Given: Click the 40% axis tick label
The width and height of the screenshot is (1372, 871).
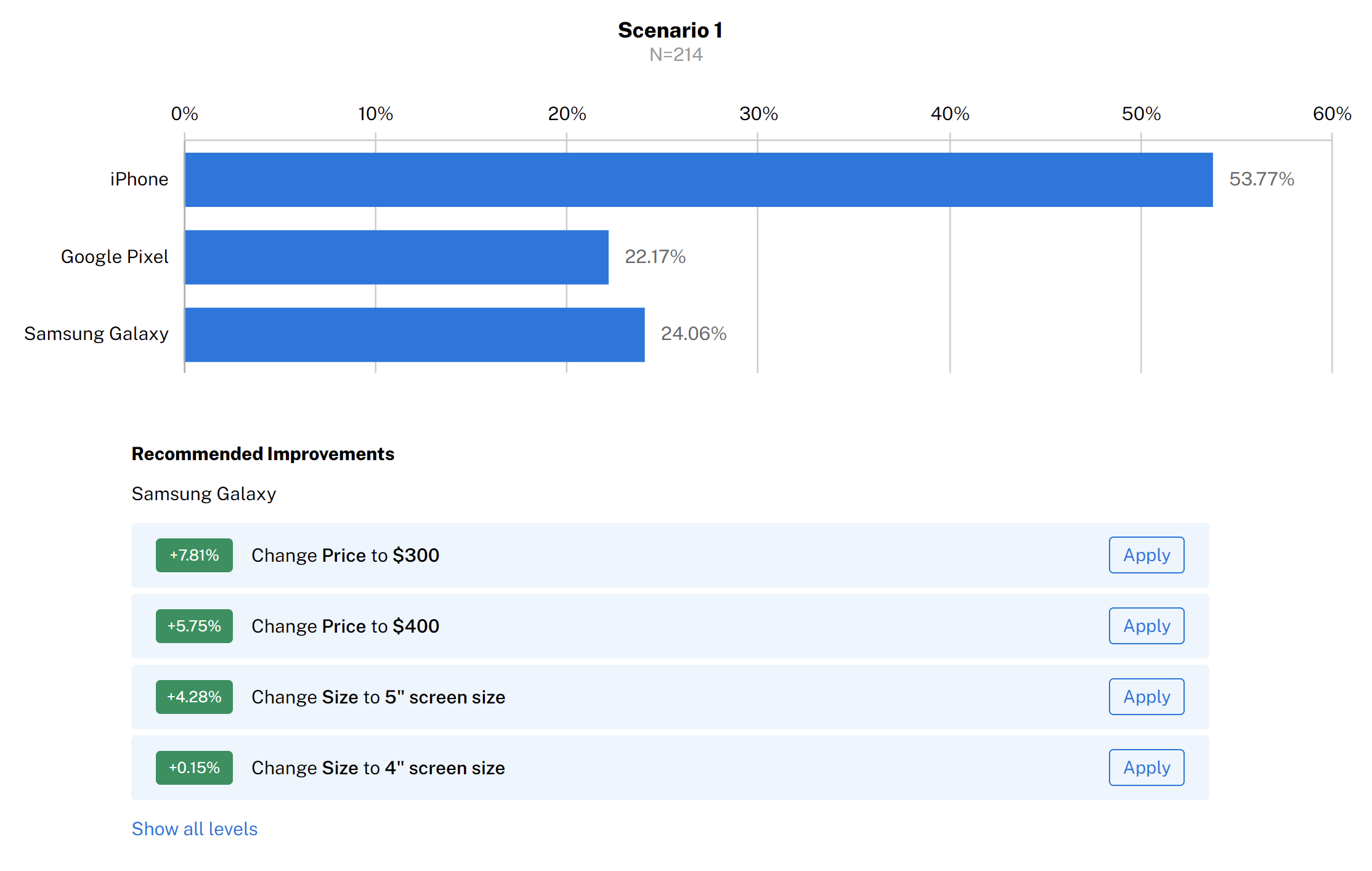Looking at the screenshot, I should click(950, 114).
